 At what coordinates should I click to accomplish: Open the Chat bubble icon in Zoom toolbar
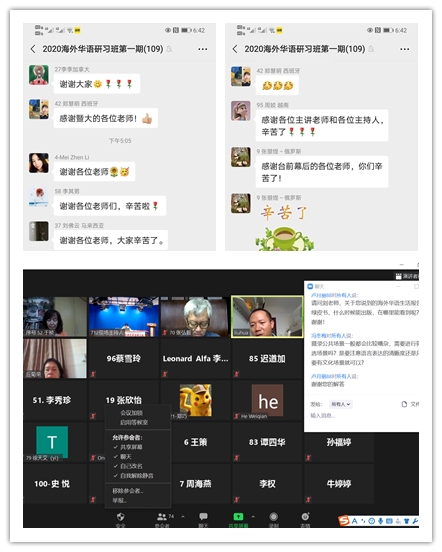203,516
